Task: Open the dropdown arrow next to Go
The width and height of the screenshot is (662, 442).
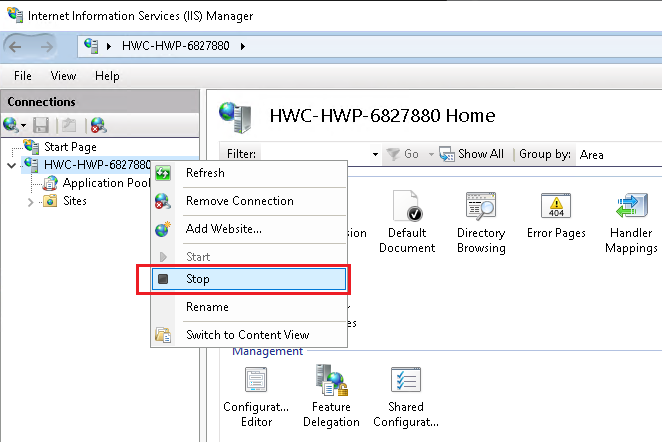Action: point(431,155)
